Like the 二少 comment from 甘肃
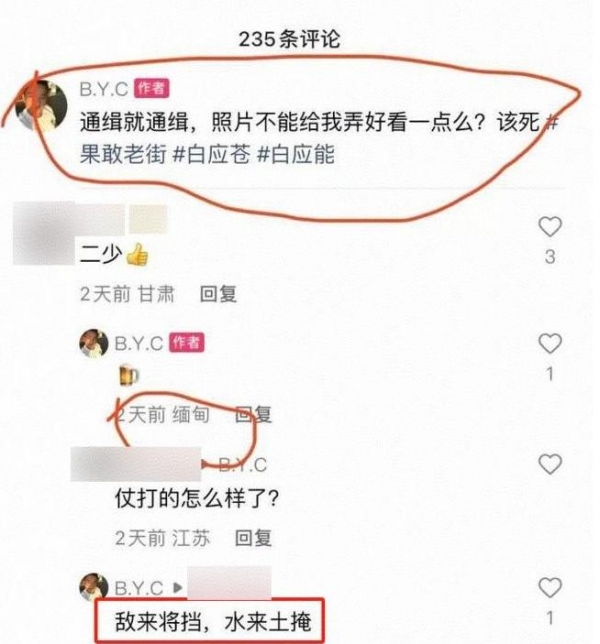600x644 pixels. (550, 227)
